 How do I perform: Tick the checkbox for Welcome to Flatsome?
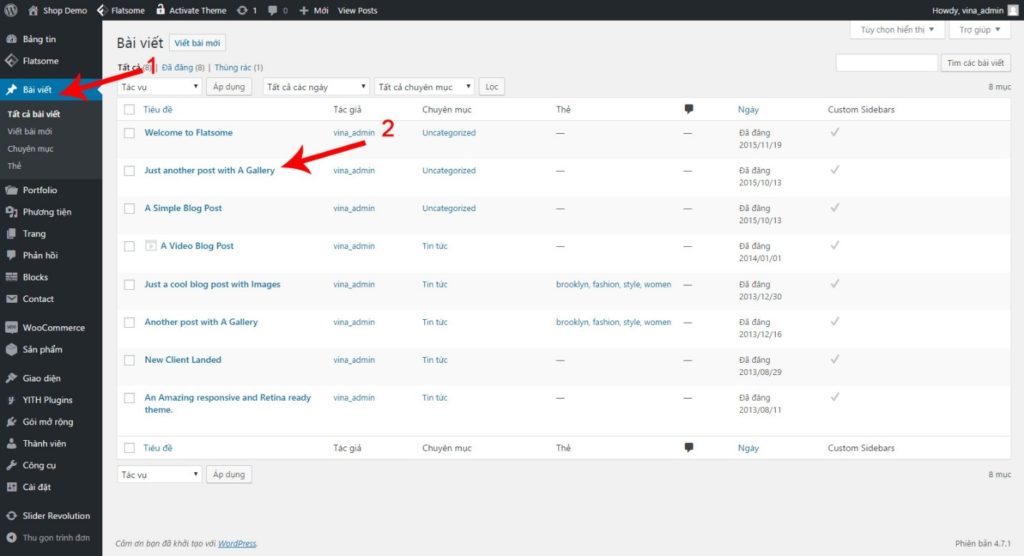(129, 133)
